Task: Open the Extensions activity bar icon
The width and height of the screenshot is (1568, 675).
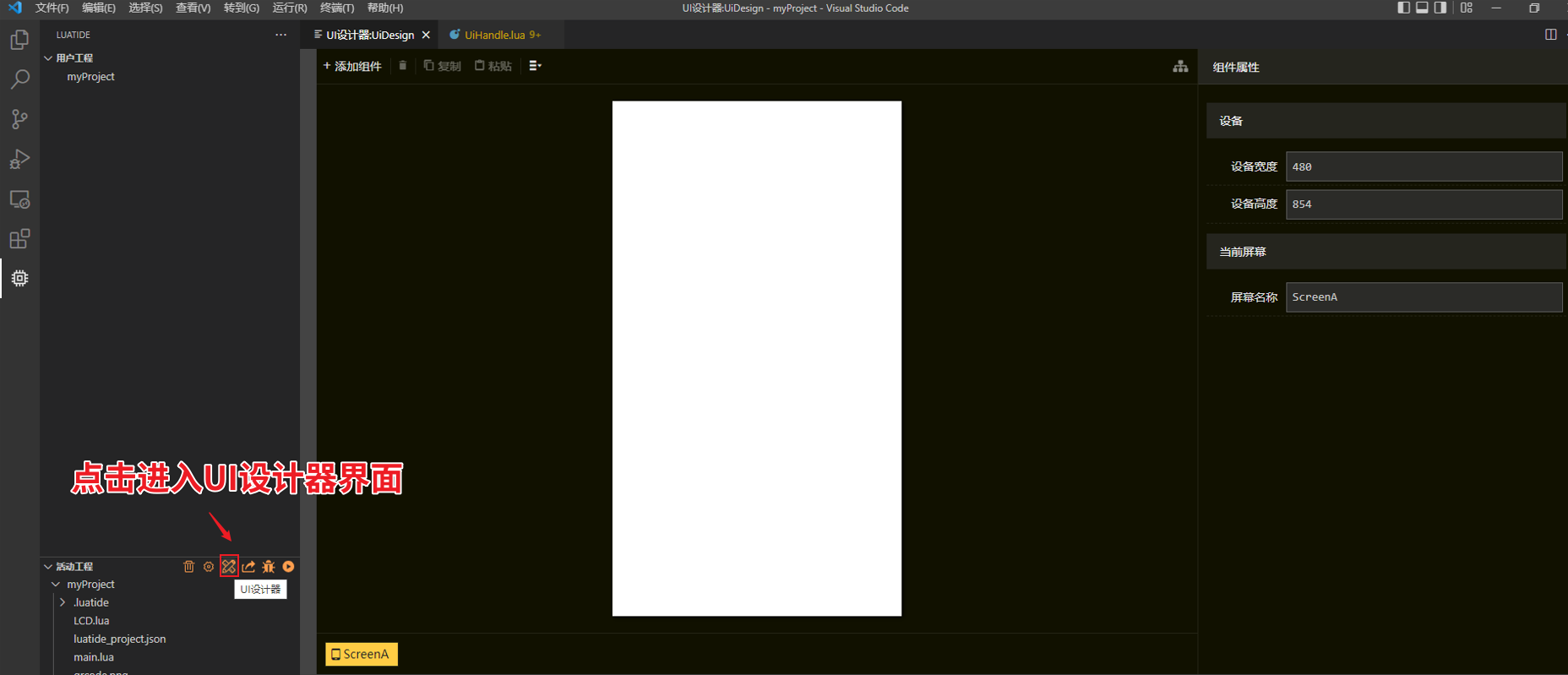Action: [x=19, y=239]
